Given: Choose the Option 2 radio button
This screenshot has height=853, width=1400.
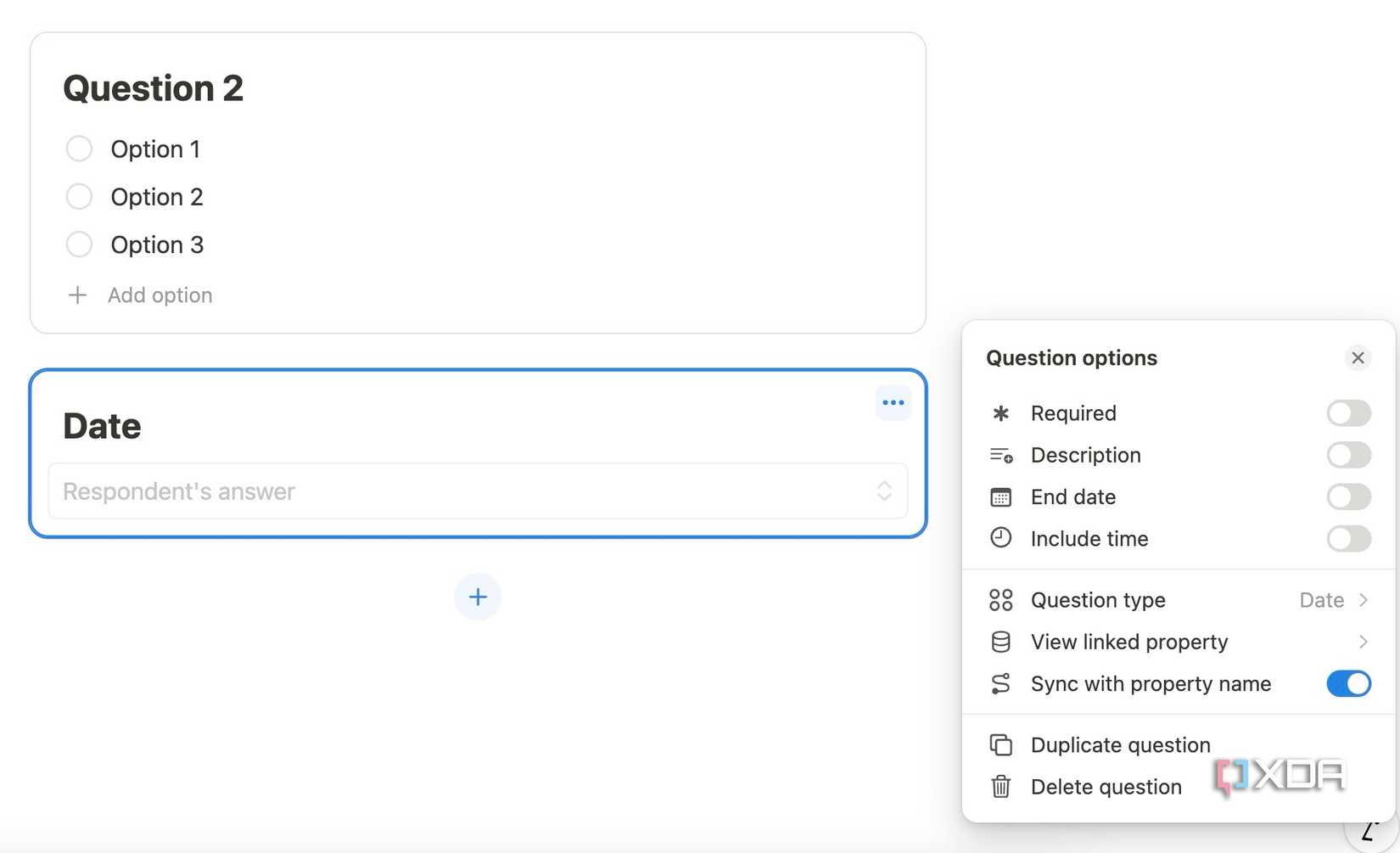Looking at the screenshot, I should [x=79, y=197].
